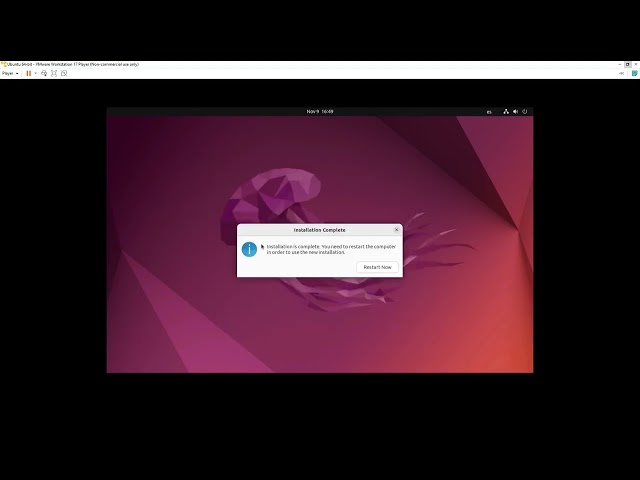The height and width of the screenshot is (480, 640).
Task: Pause the virtual machine with the orange icon
Action: [x=29, y=73]
